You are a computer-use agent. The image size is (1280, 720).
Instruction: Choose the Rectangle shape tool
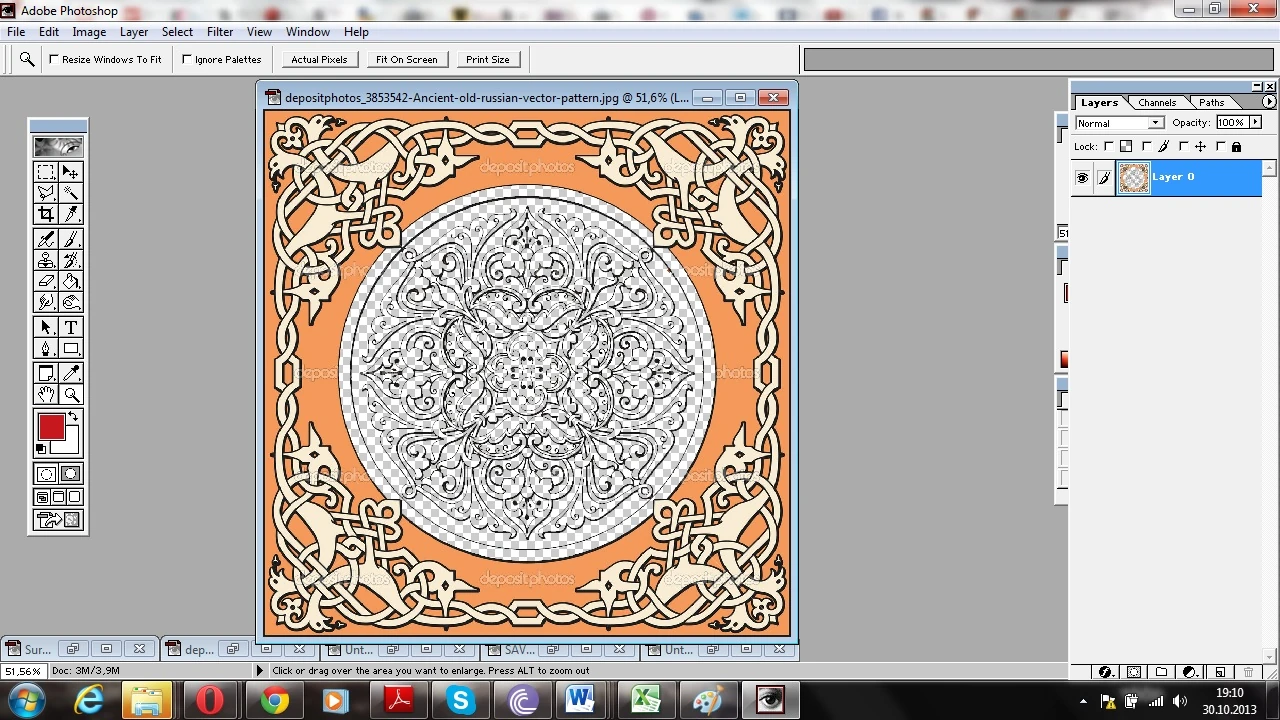coord(71,348)
